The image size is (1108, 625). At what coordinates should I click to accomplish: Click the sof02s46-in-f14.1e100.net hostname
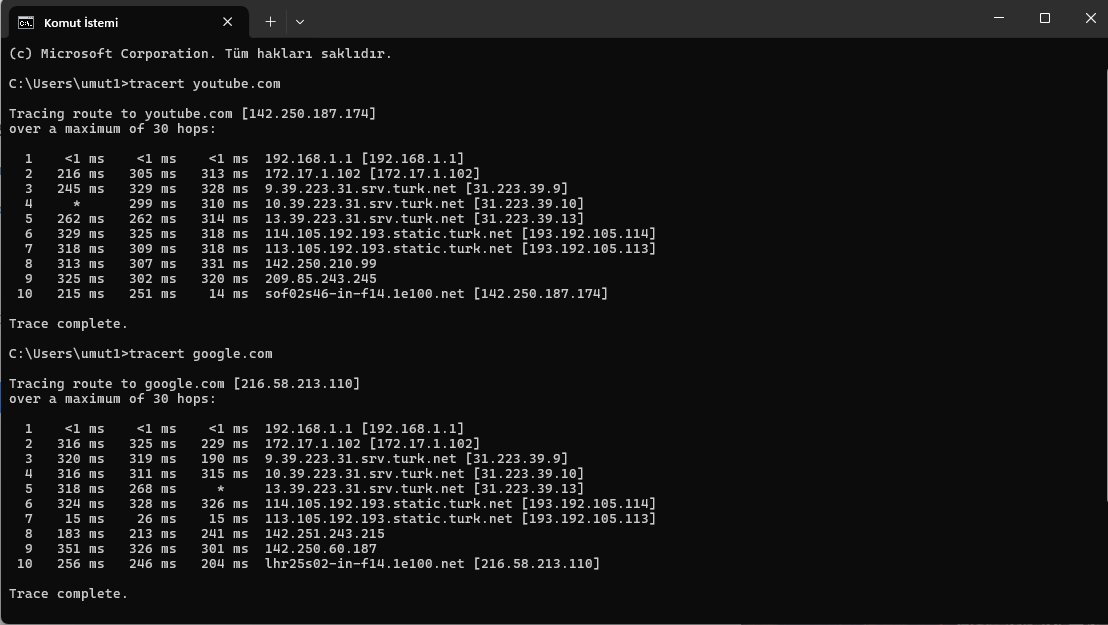click(x=365, y=293)
